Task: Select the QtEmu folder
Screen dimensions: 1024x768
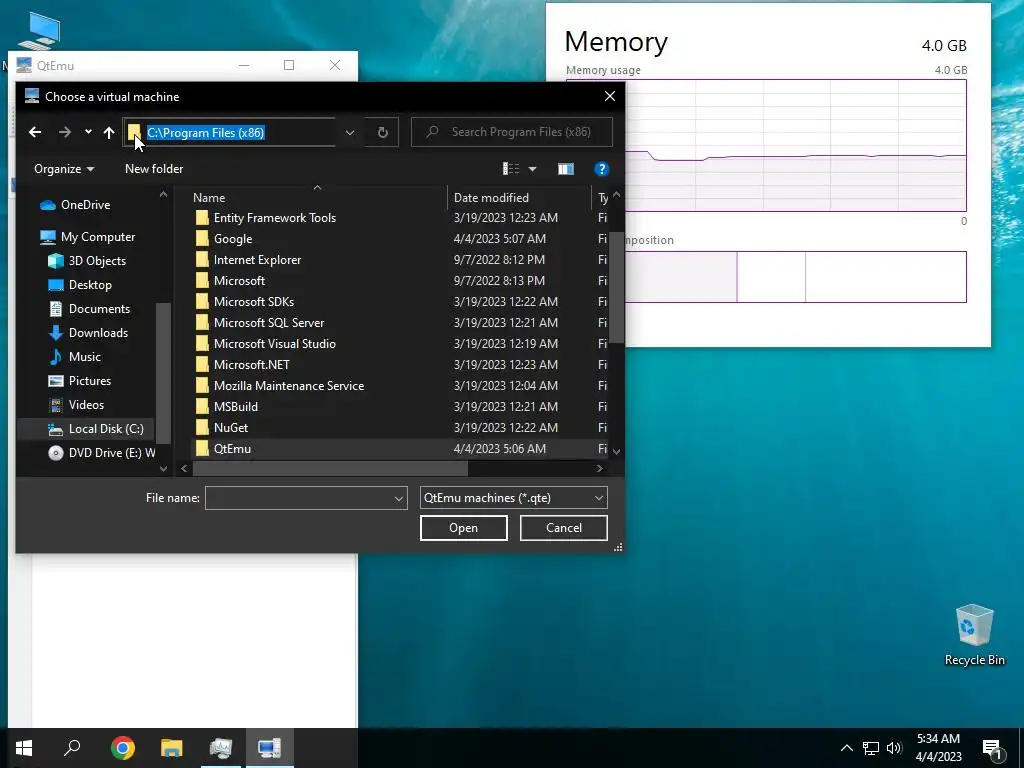Action: point(232,449)
